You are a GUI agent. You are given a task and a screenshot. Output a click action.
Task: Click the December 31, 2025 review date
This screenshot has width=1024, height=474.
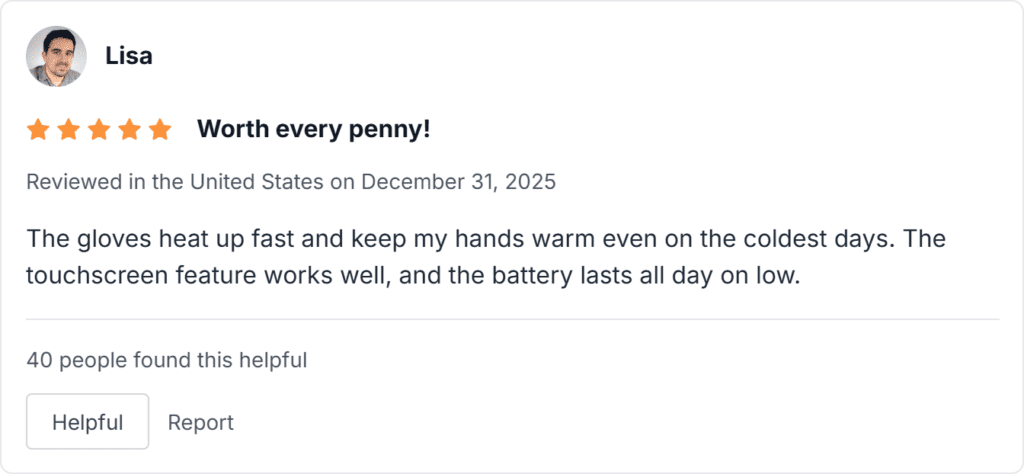point(458,182)
